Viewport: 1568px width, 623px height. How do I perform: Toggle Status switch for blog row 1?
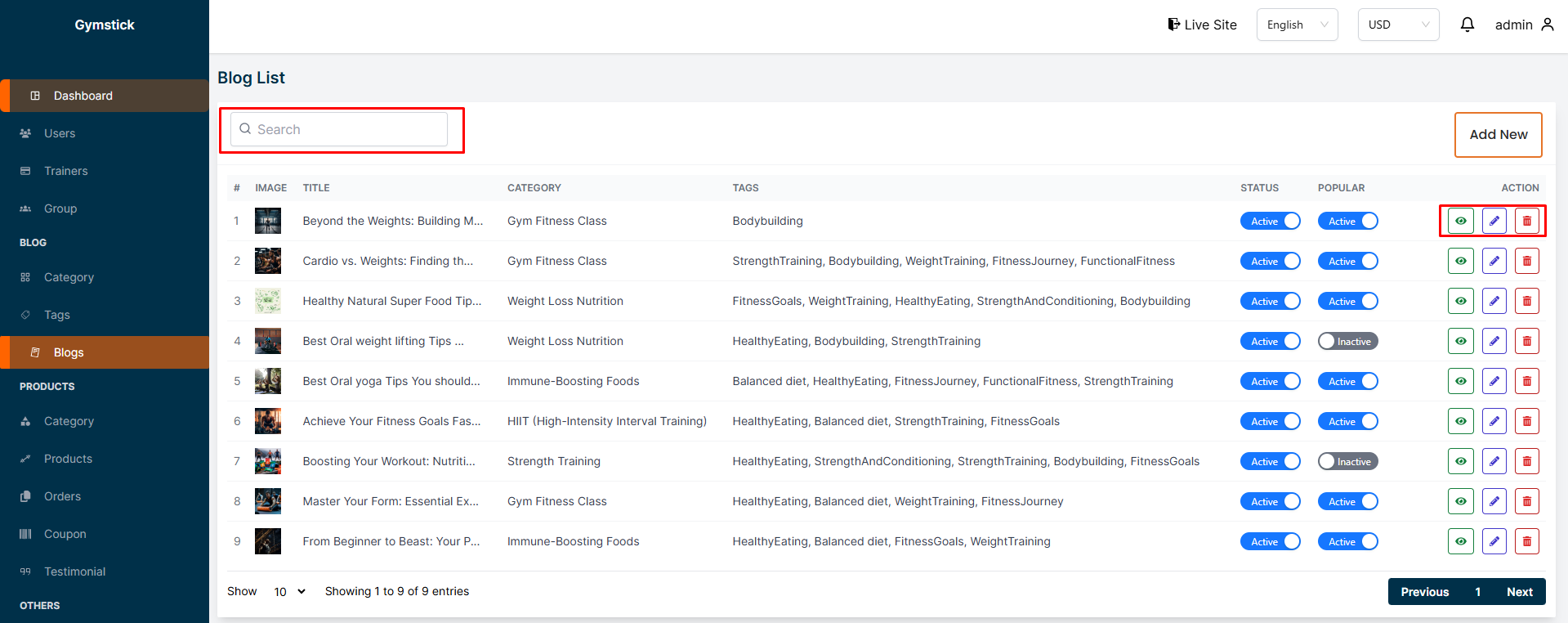point(1270,221)
